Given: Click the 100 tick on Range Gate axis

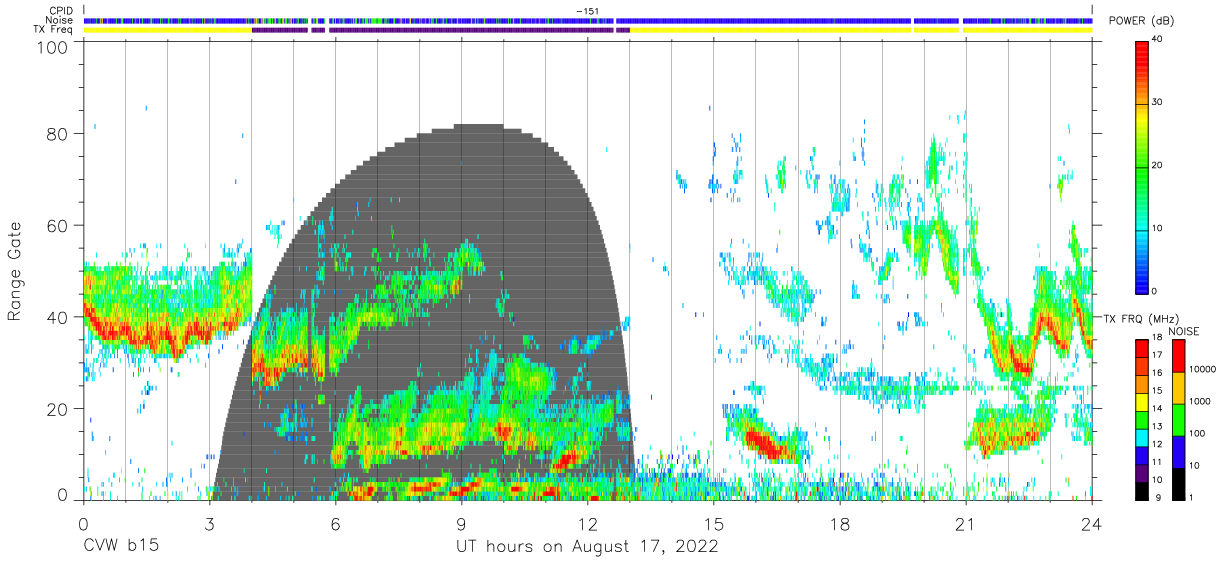Looking at the screenshot, I should point(52,47).
